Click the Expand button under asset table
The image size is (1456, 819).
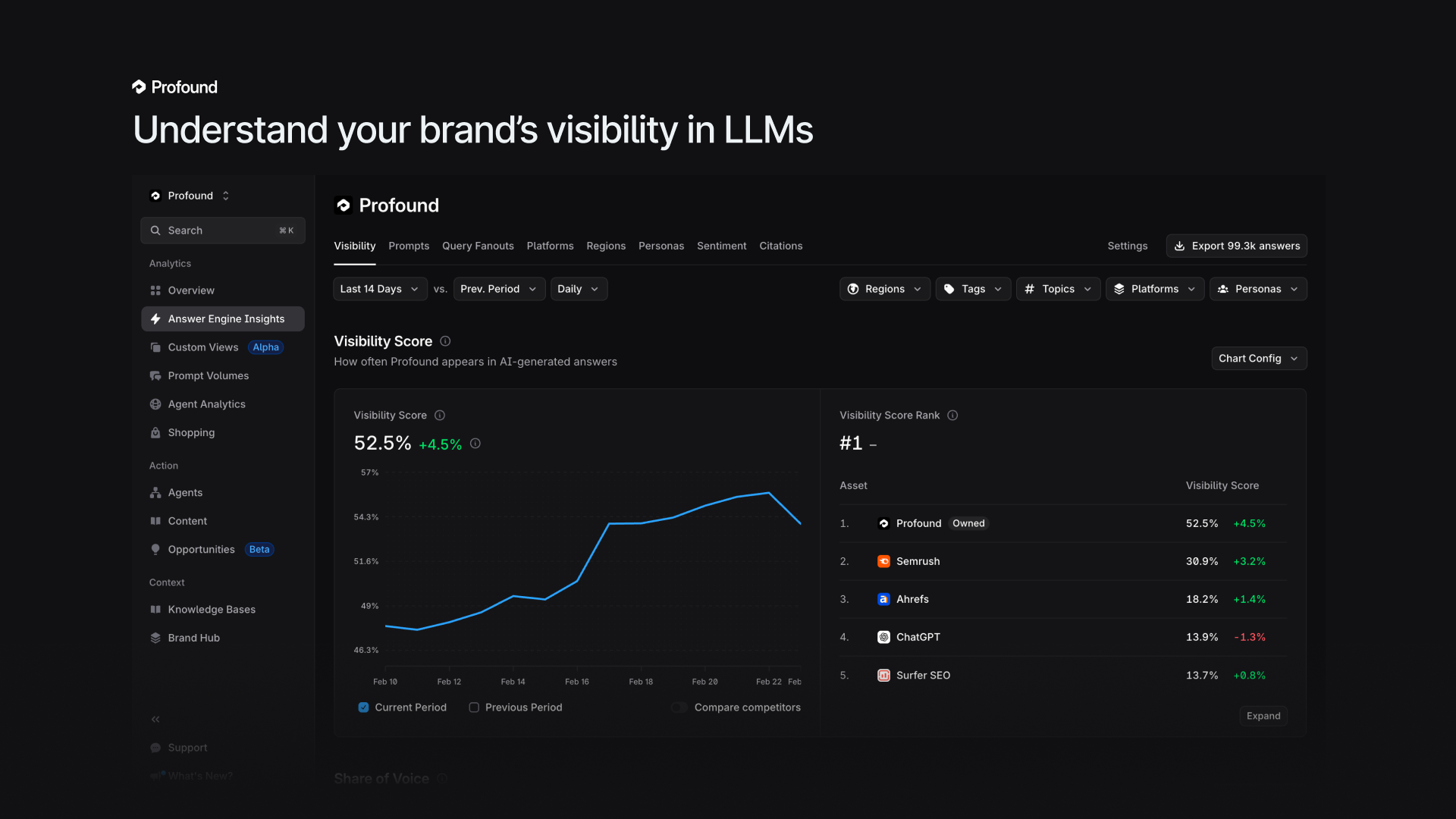click(1263, 716)
